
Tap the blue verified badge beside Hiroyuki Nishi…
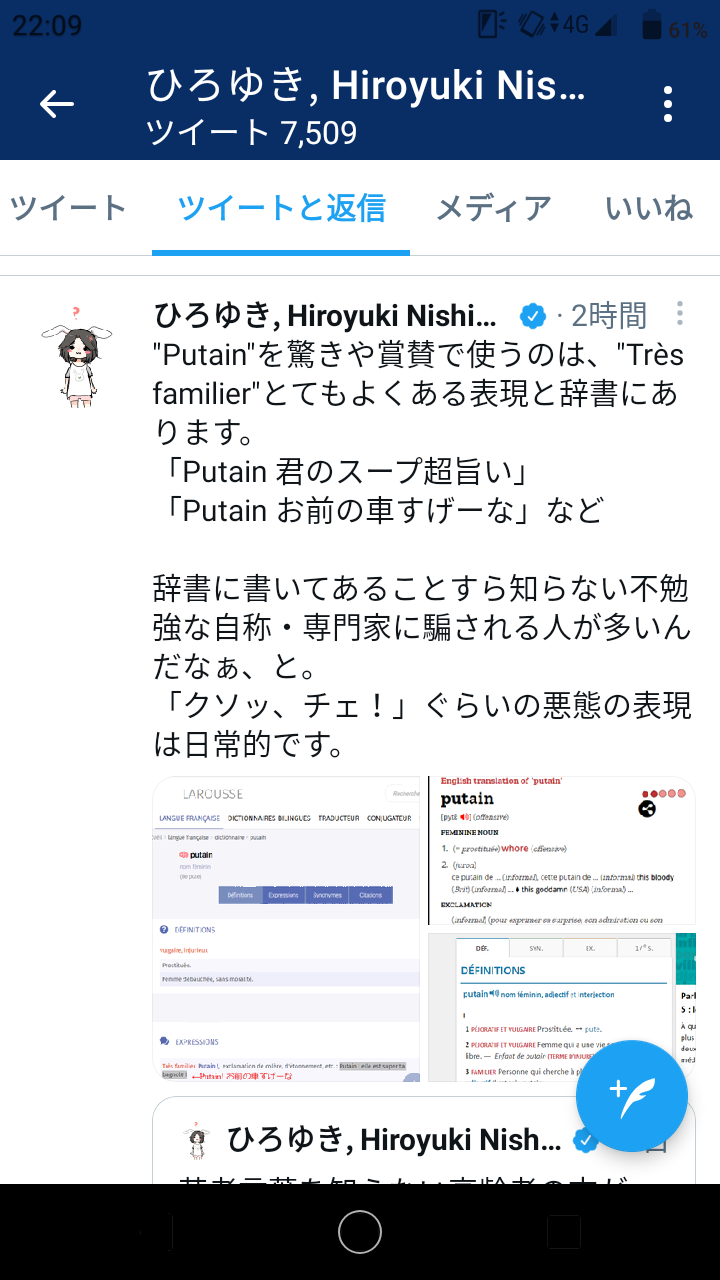(x=533, y=317)
